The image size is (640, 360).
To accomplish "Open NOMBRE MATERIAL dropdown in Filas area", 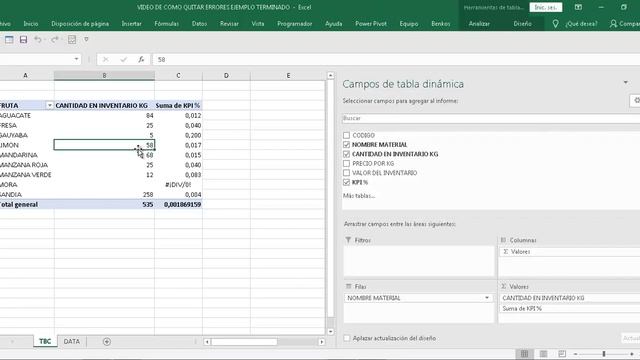I will point(487,298).
